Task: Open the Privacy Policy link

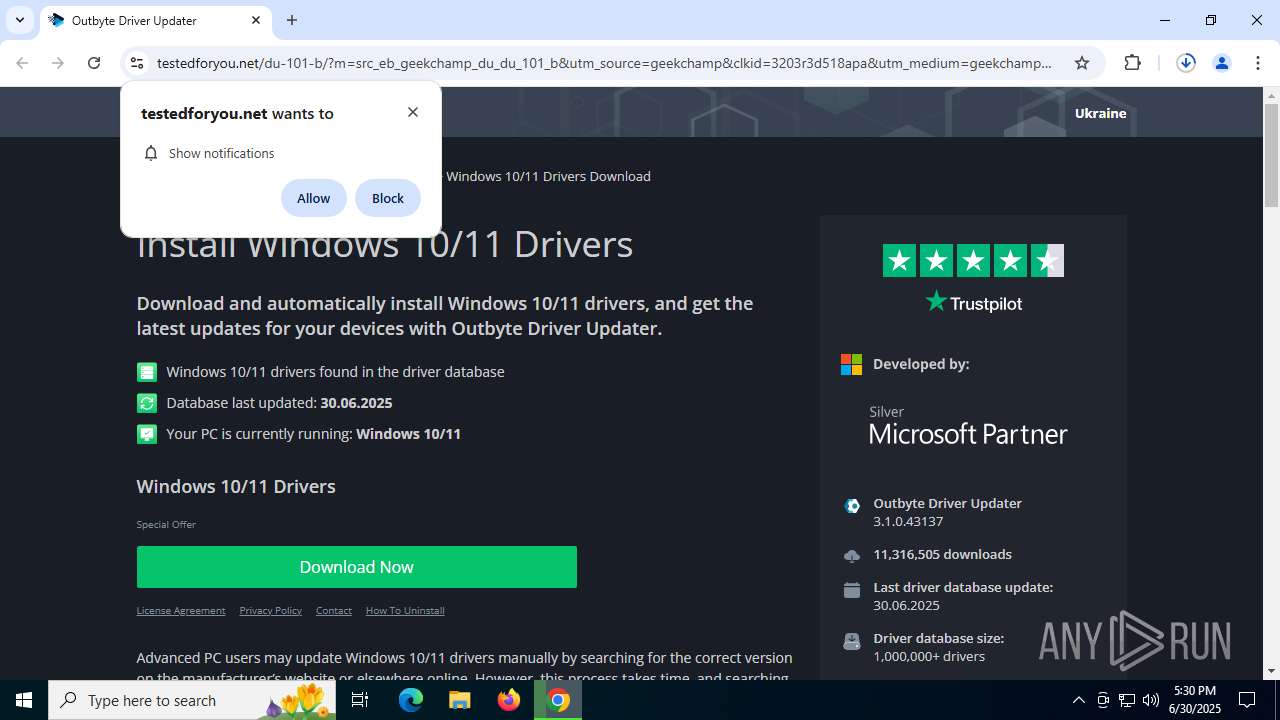Action: (x=270, y=610)
